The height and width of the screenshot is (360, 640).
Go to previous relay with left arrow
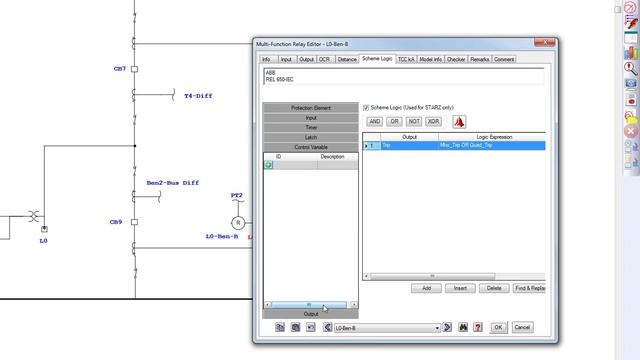click(x=327, y=327)
